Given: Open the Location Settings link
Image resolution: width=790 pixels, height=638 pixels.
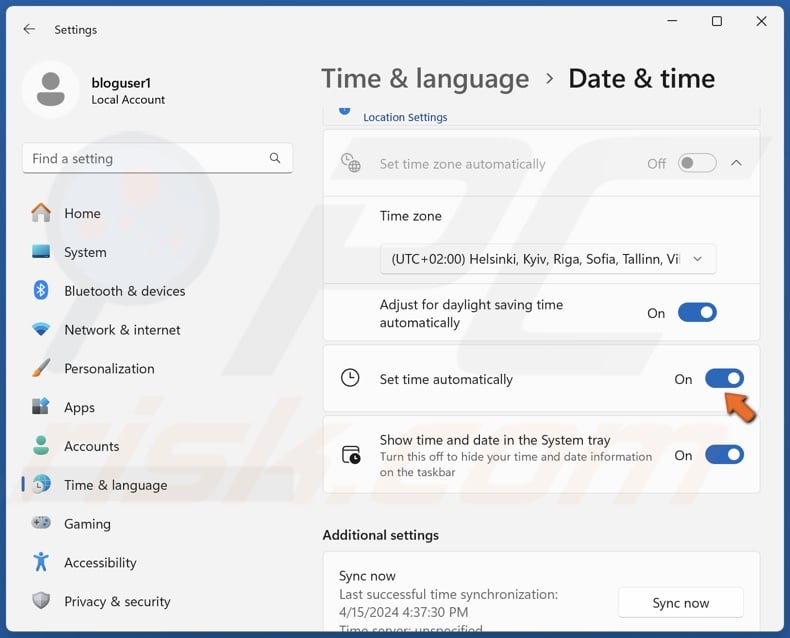Looking at the screenshot, I should coord(405,117).
